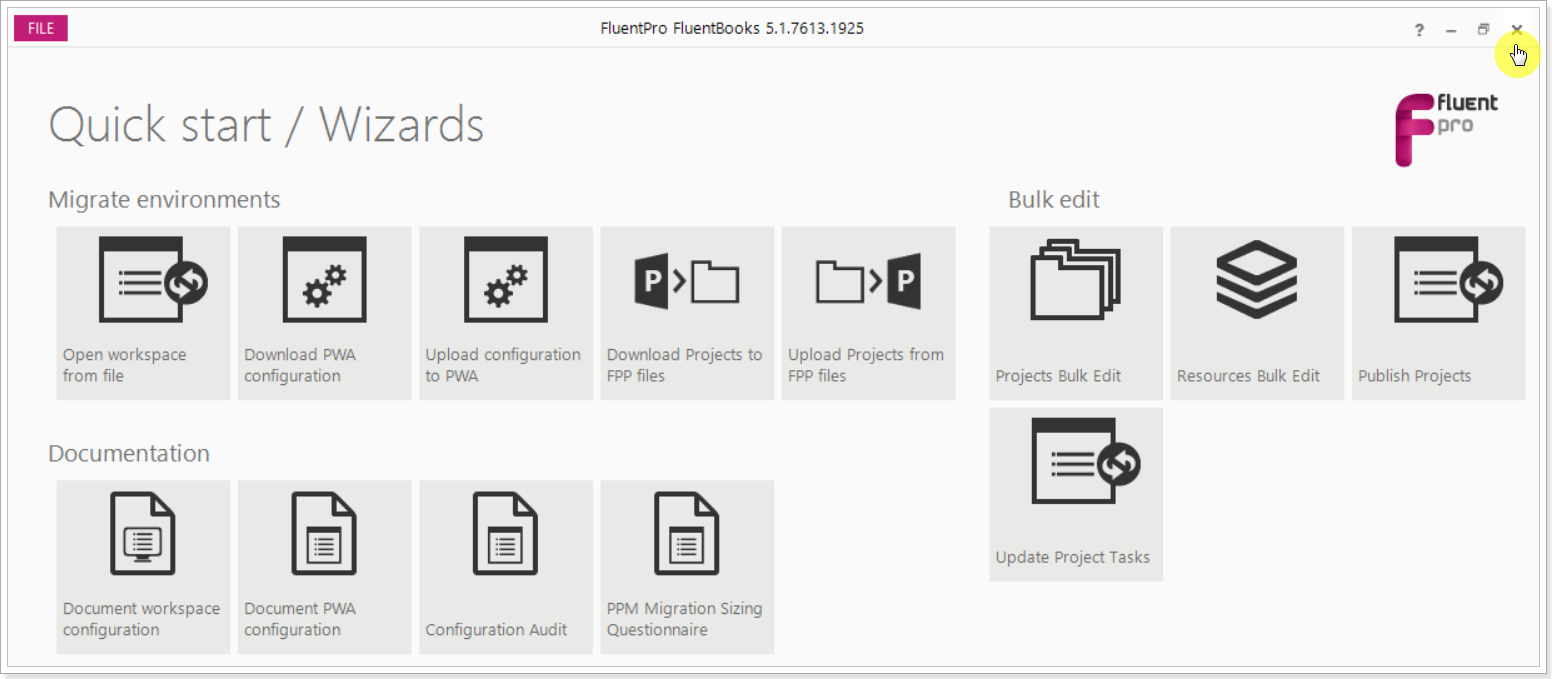Click the "Documentation" section heading
The image size is (1552, 679).
click(x=129, y=454)
